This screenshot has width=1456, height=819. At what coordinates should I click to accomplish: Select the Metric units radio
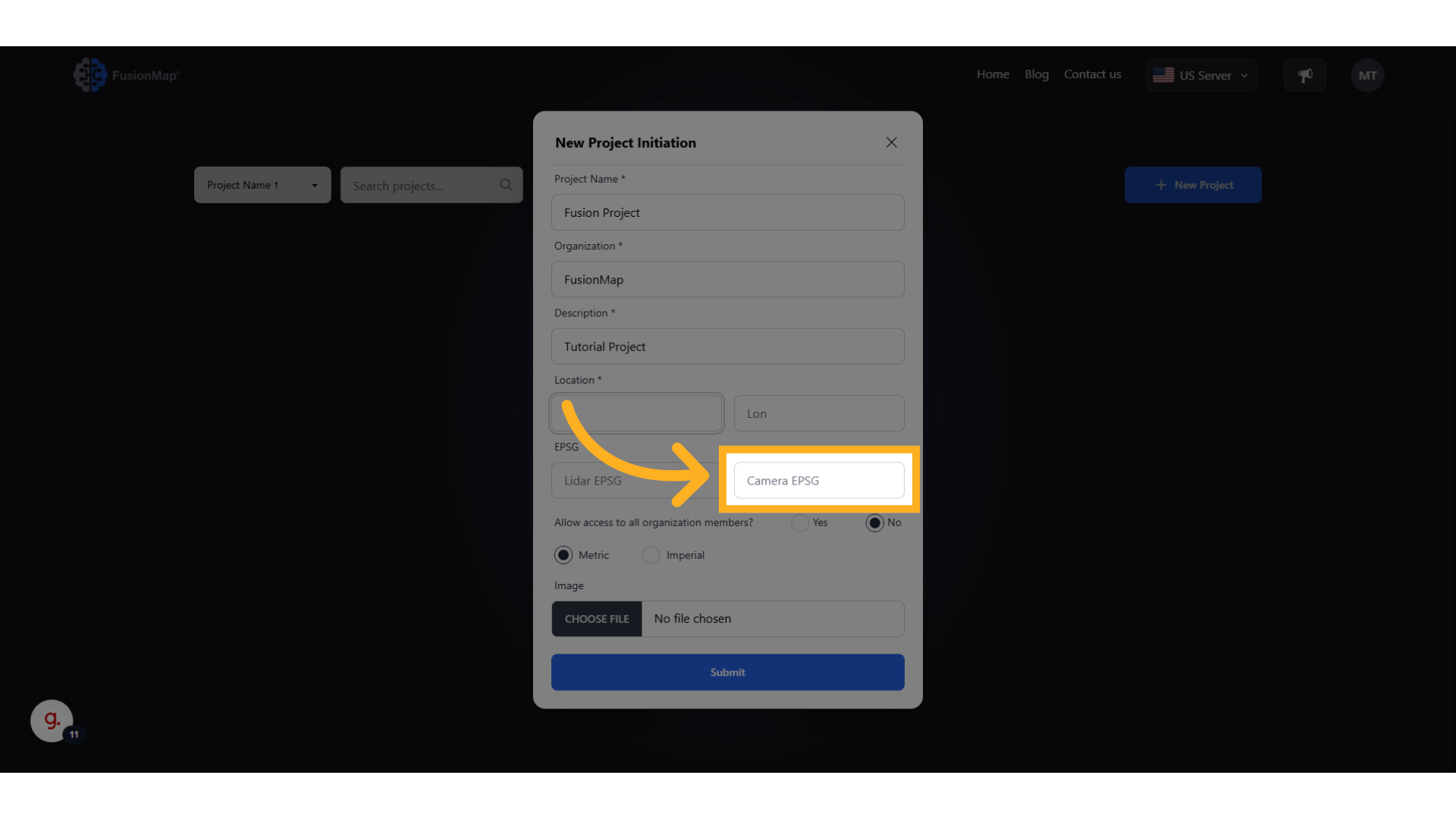563,555
